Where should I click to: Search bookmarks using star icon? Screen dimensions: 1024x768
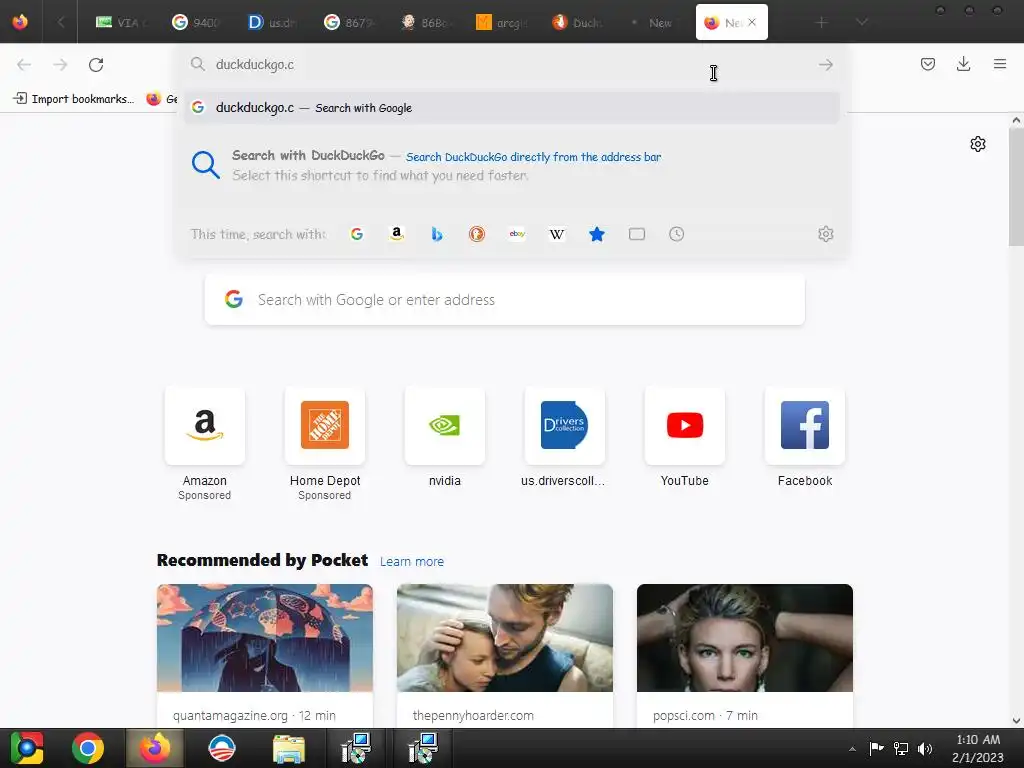coord(597,234)
